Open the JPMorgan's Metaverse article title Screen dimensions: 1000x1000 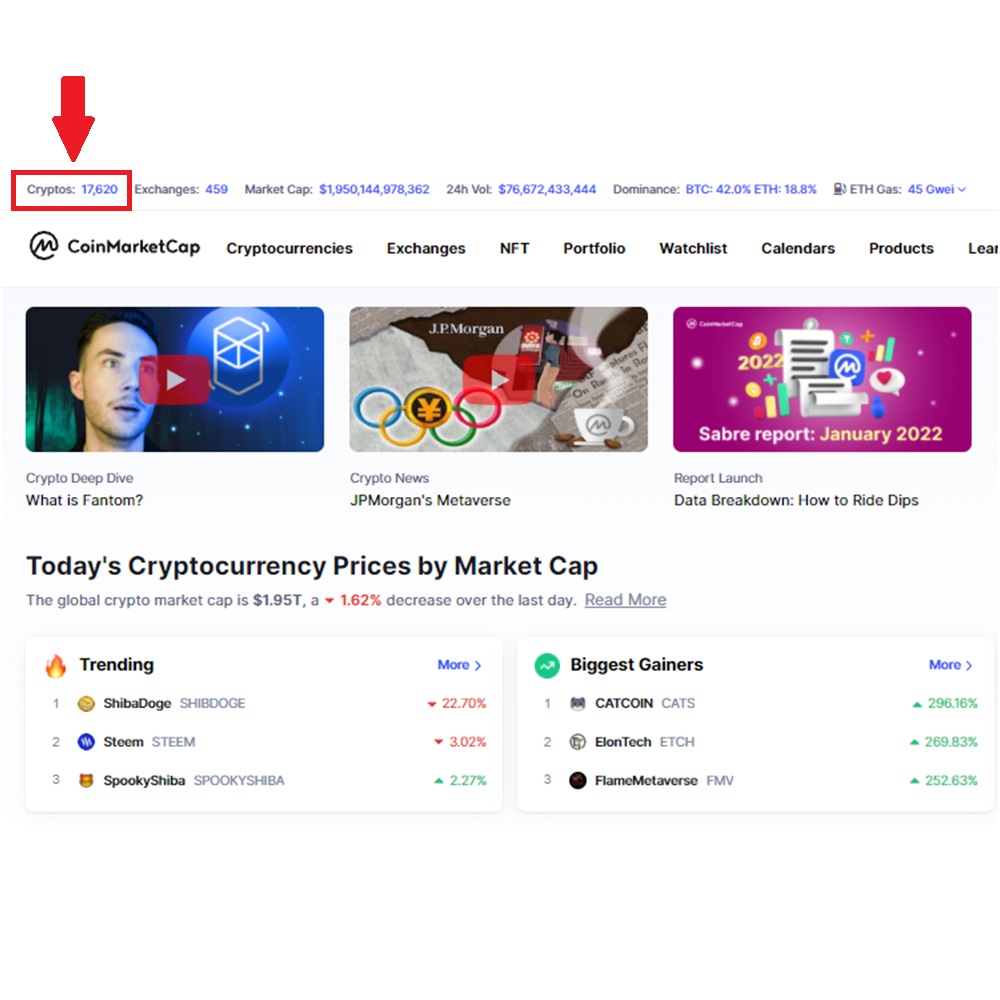coord(430,500)
